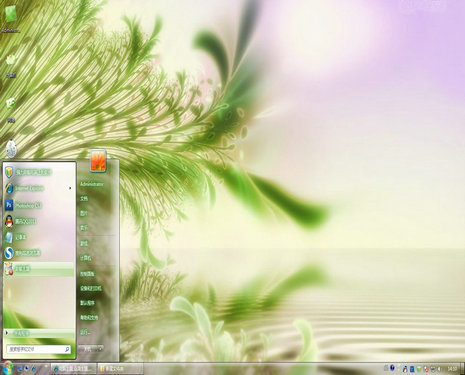
Task: Expand All Programs list
Action: (39, 333)
